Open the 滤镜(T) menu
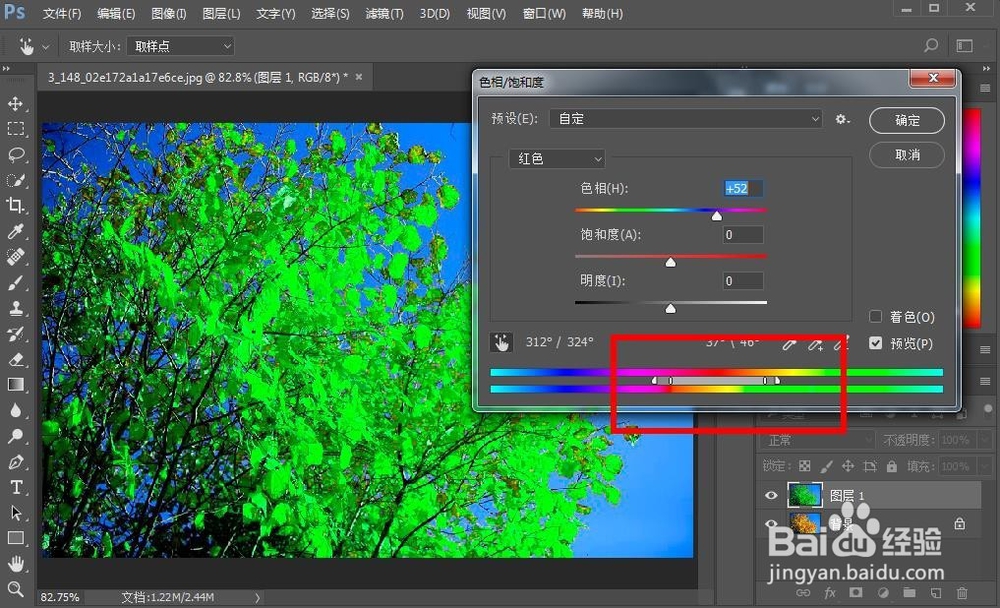The width and height of the screenshot is (1000, 608). 385,13
